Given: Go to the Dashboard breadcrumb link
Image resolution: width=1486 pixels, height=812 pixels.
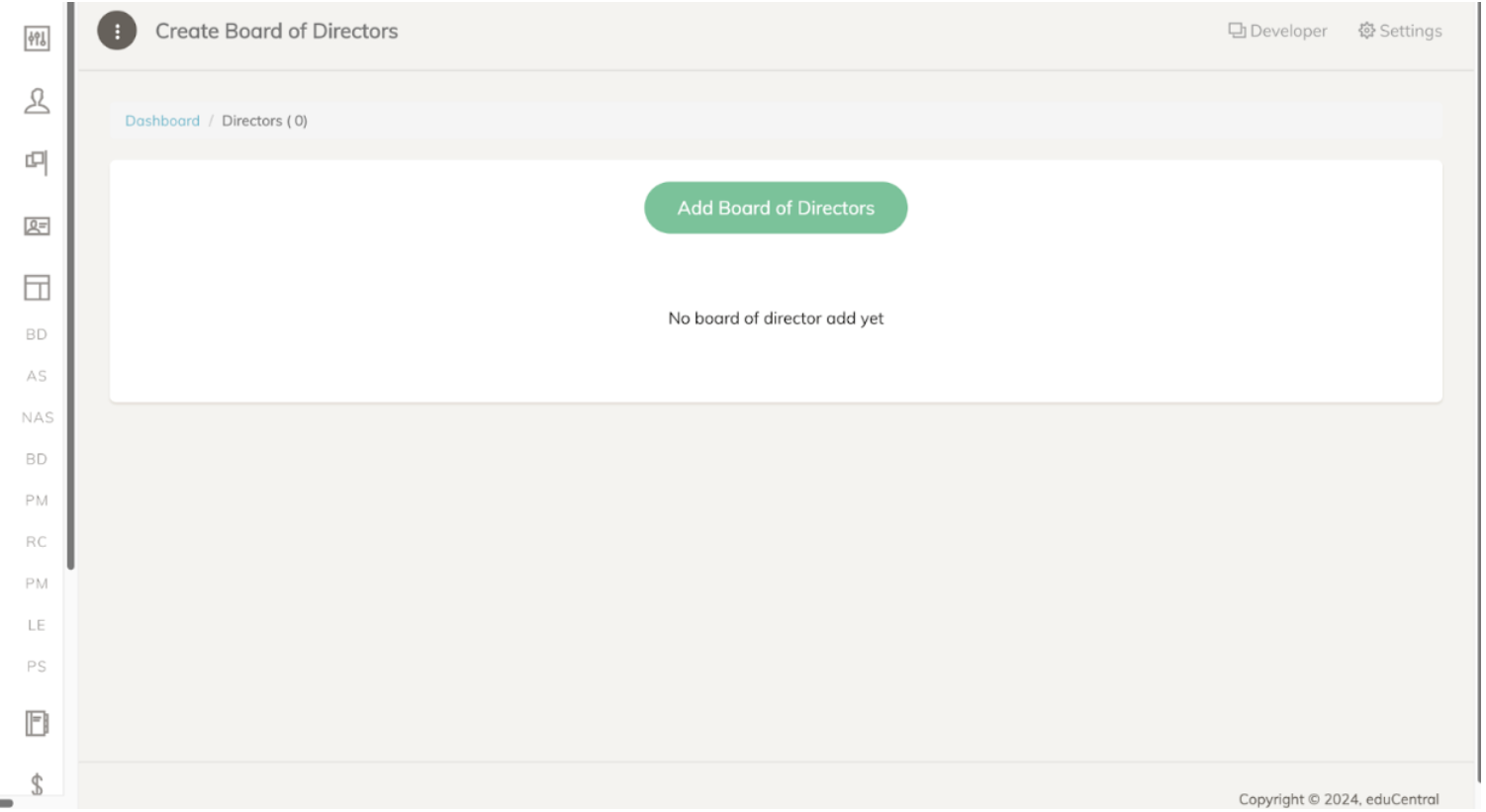Looking at the screenshot, I should 162,121.
